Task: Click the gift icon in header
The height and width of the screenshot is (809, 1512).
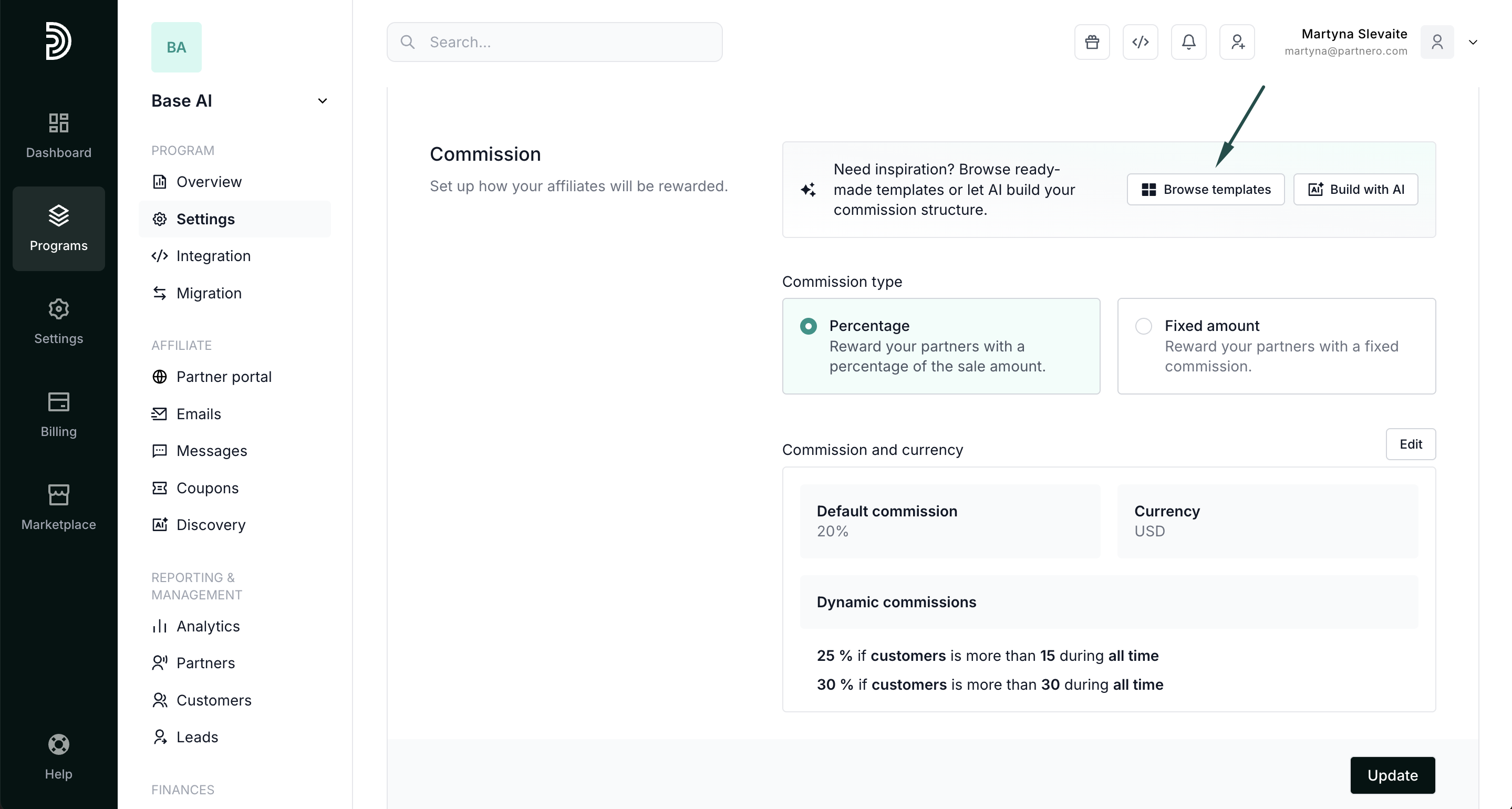Action: pyautogui.click(x=1092, y=42)
